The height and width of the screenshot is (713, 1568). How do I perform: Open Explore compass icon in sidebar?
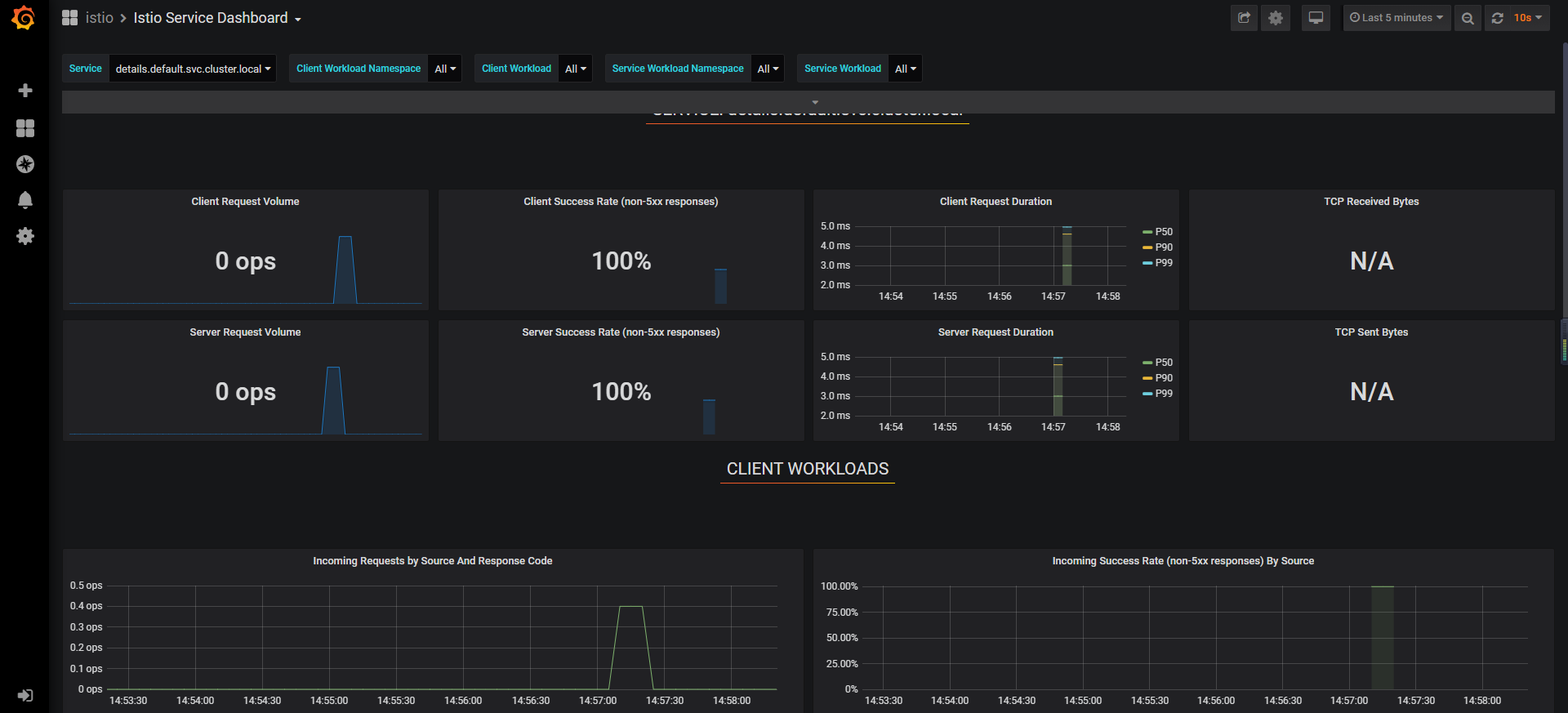25,164
